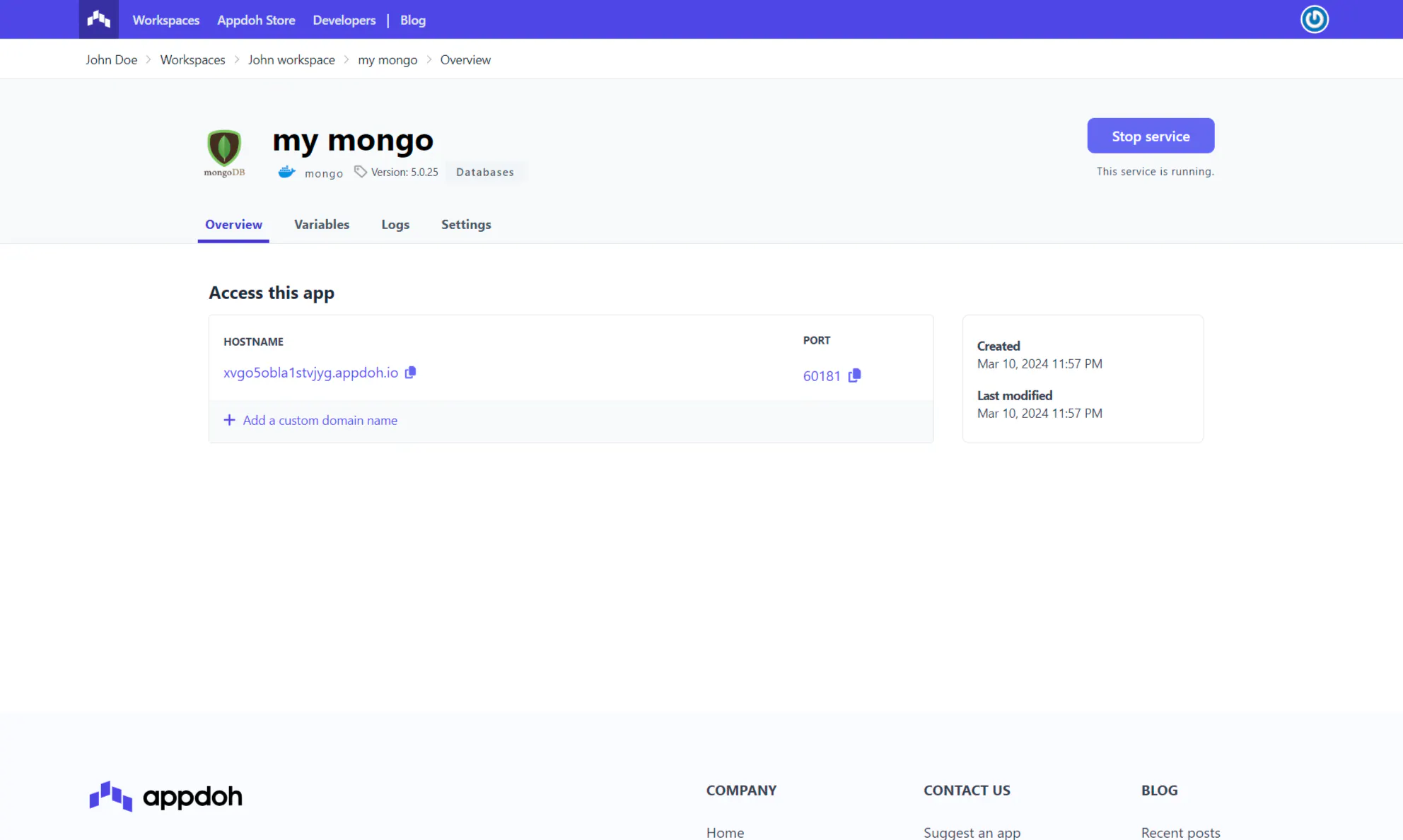Add a custom domain name
The height and width of the screenshot is (840, 1403).
pyautogui.click(x=320, y=420)
